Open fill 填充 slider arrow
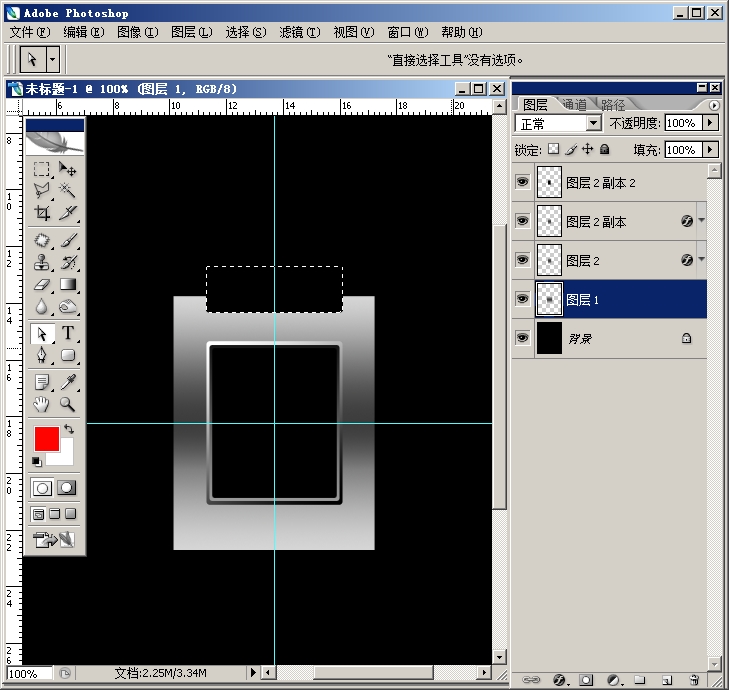 [710, 149]
